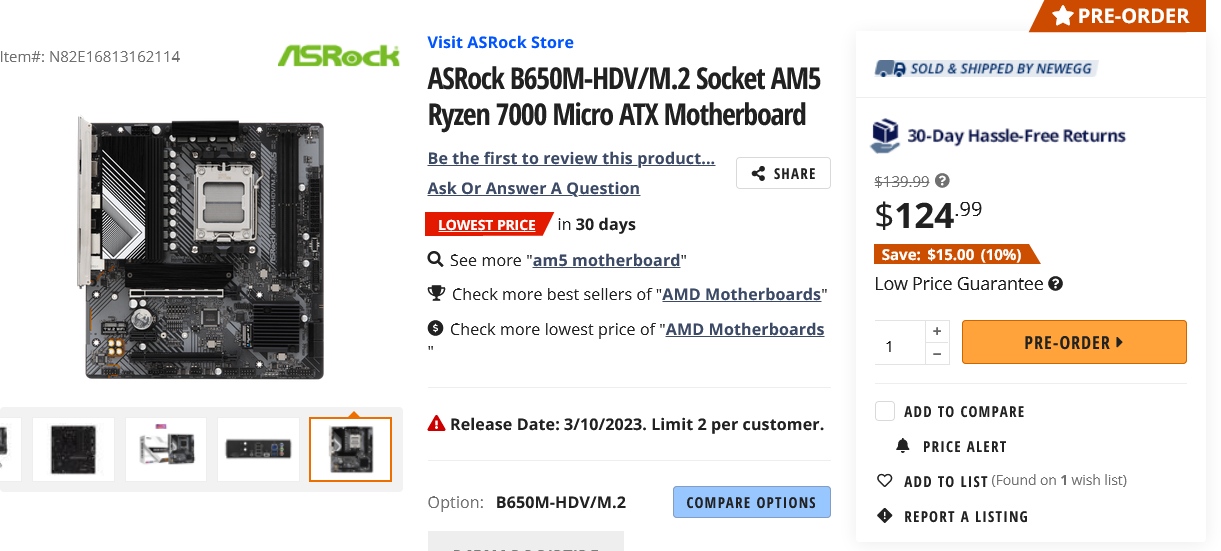Screen dimensions: 1221x551
Task: Open the Compare Options button
Action: 751,502
